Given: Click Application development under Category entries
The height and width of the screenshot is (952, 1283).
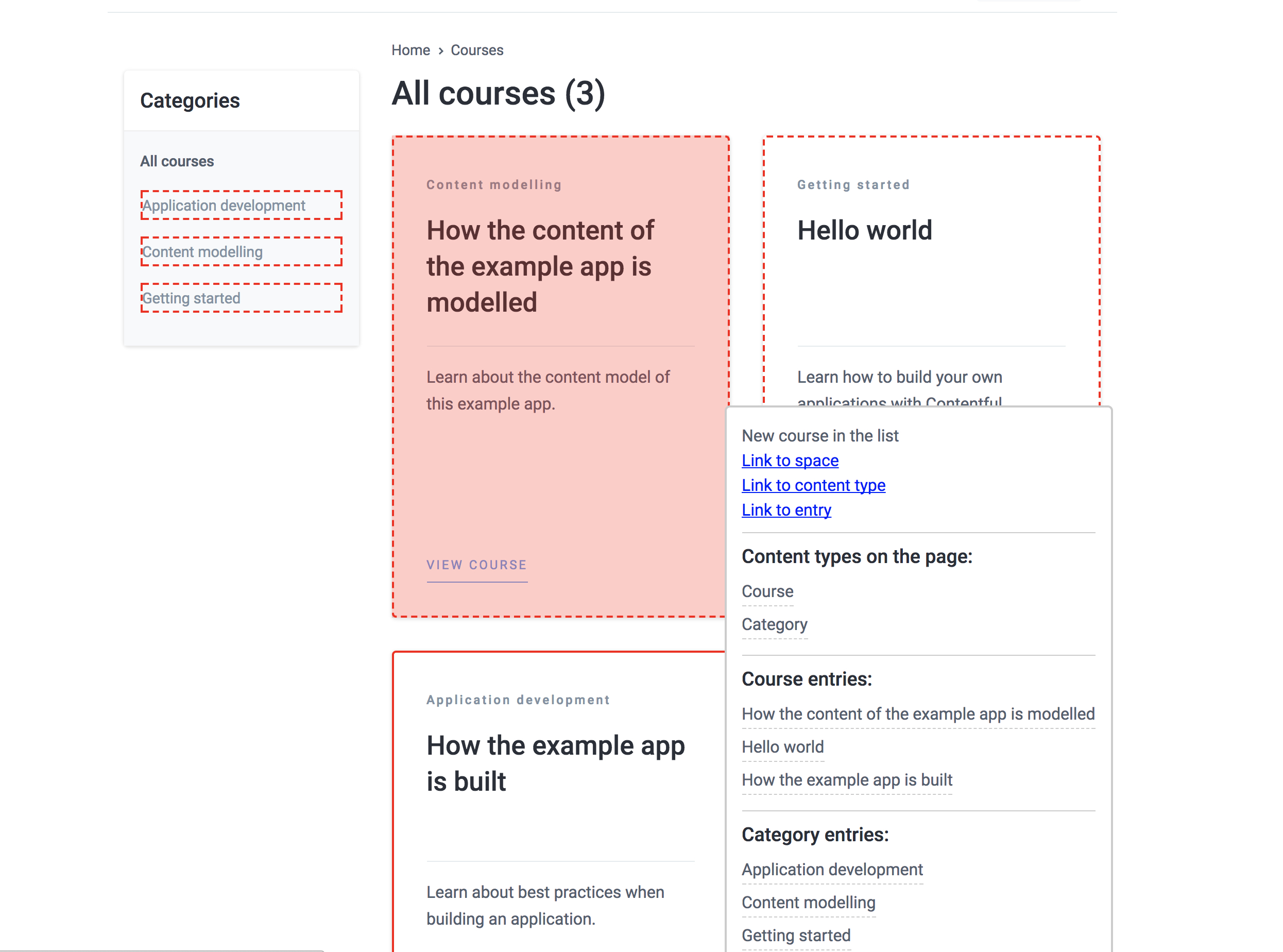Looking at the screenshot, I should (832, 870).
